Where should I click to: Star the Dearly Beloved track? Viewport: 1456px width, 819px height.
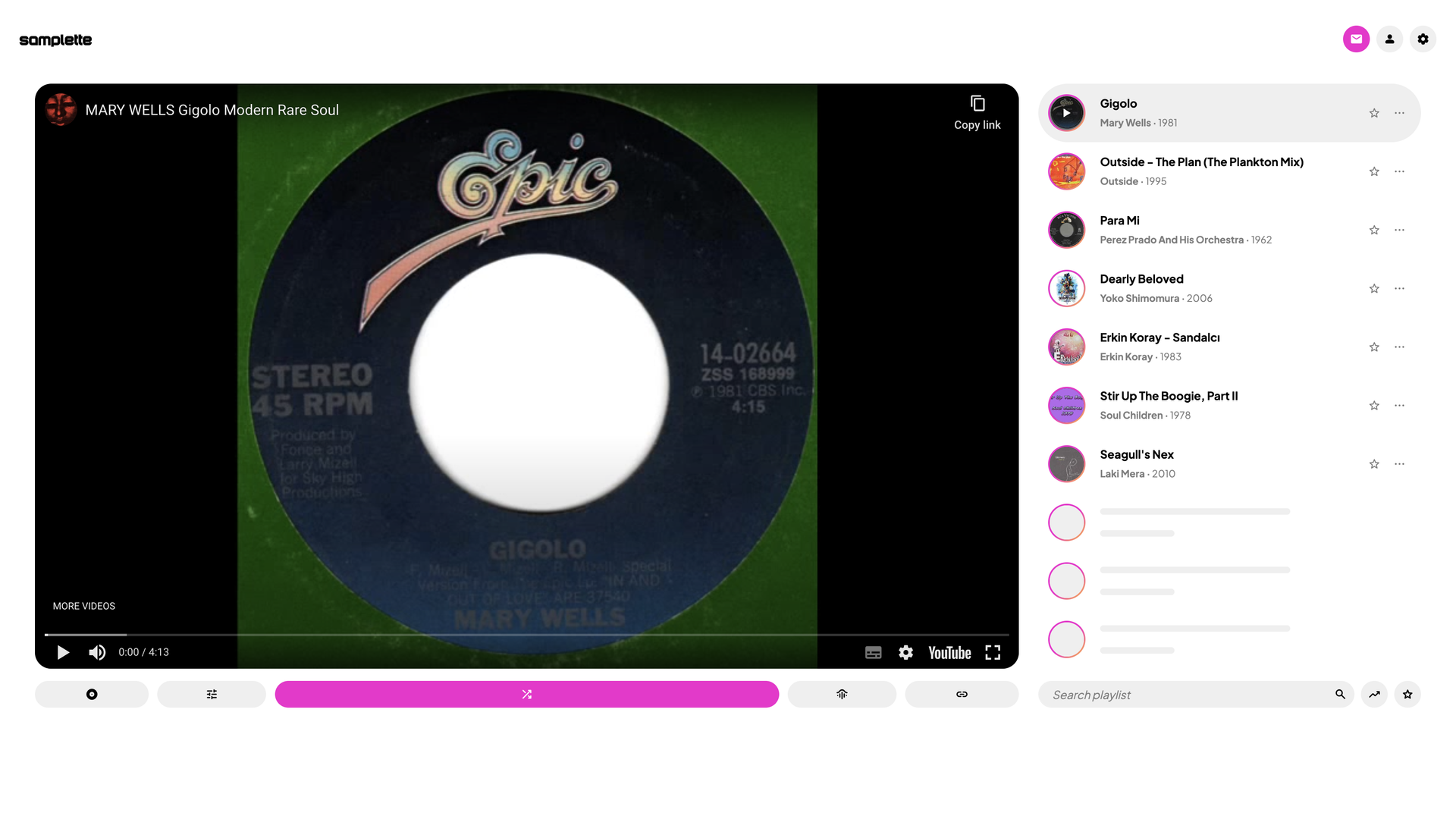1374,288
